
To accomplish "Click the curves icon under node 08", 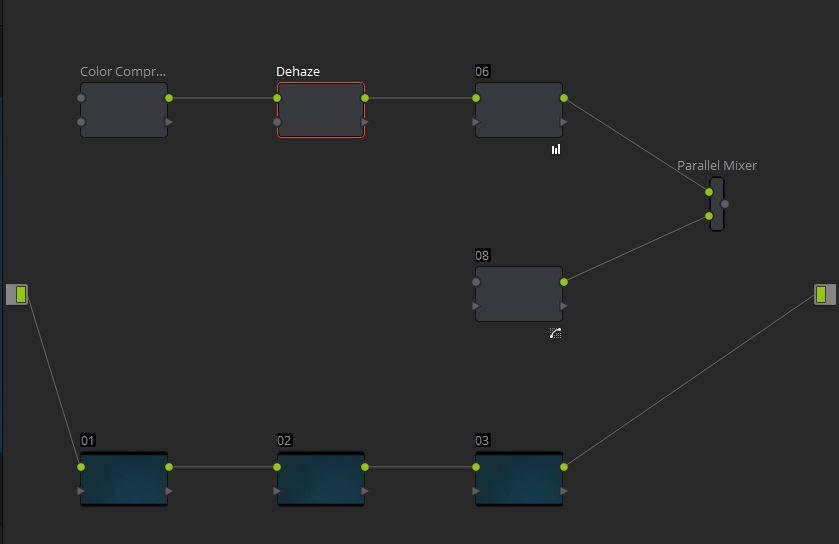I will click(555, 333).
